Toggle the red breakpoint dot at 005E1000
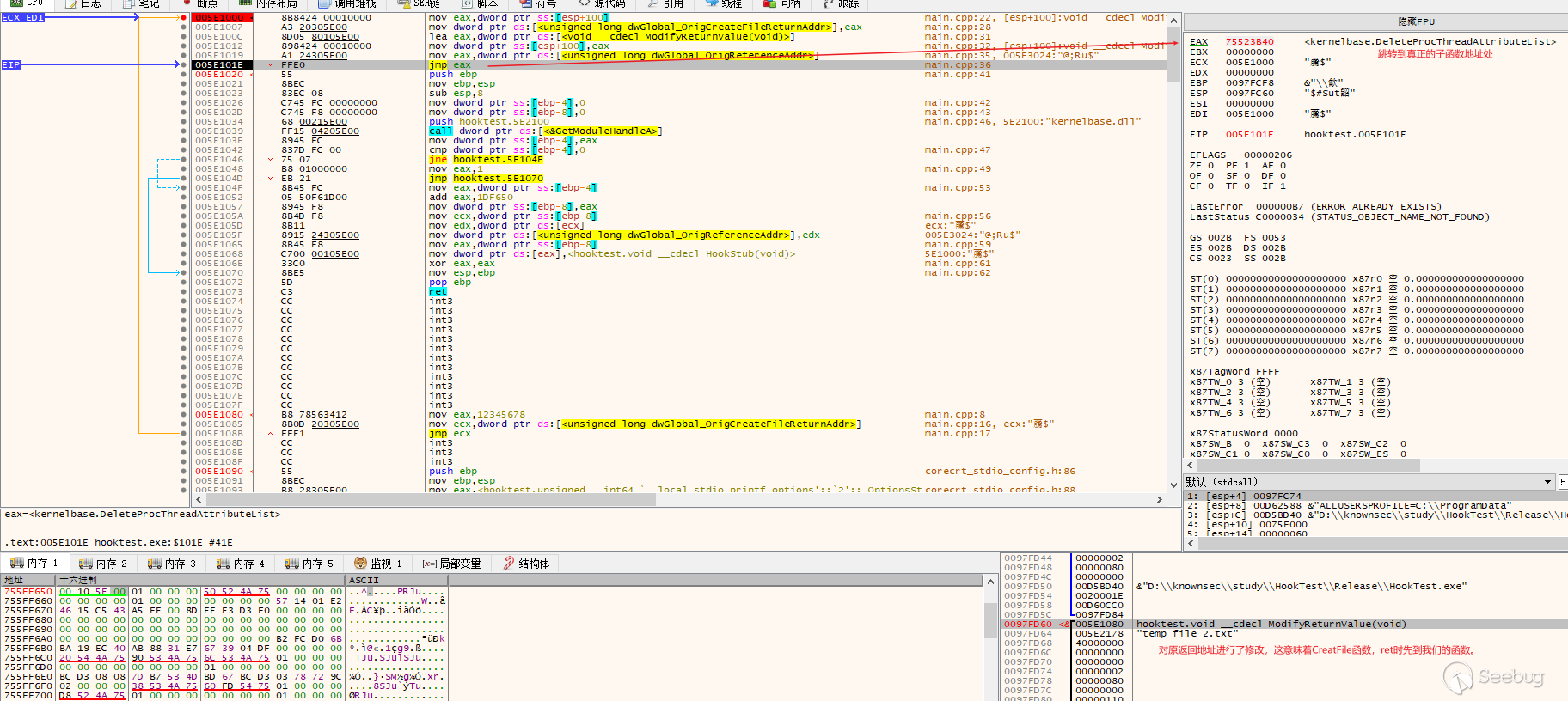The width and height of the screenshot is (1568, 701). coord(183,17)
